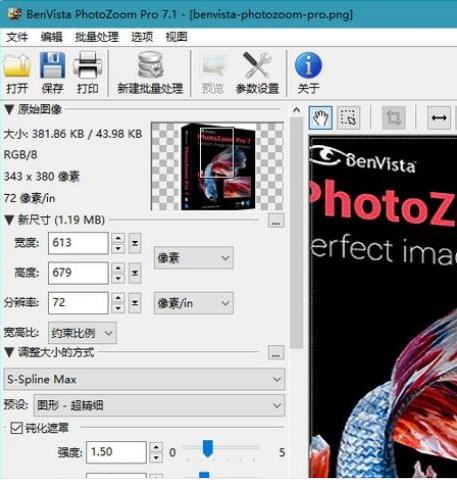The height and width of the screenshot is (480, 457).
Task: Open the 关于 info icon
Action: tap(308, 73)
